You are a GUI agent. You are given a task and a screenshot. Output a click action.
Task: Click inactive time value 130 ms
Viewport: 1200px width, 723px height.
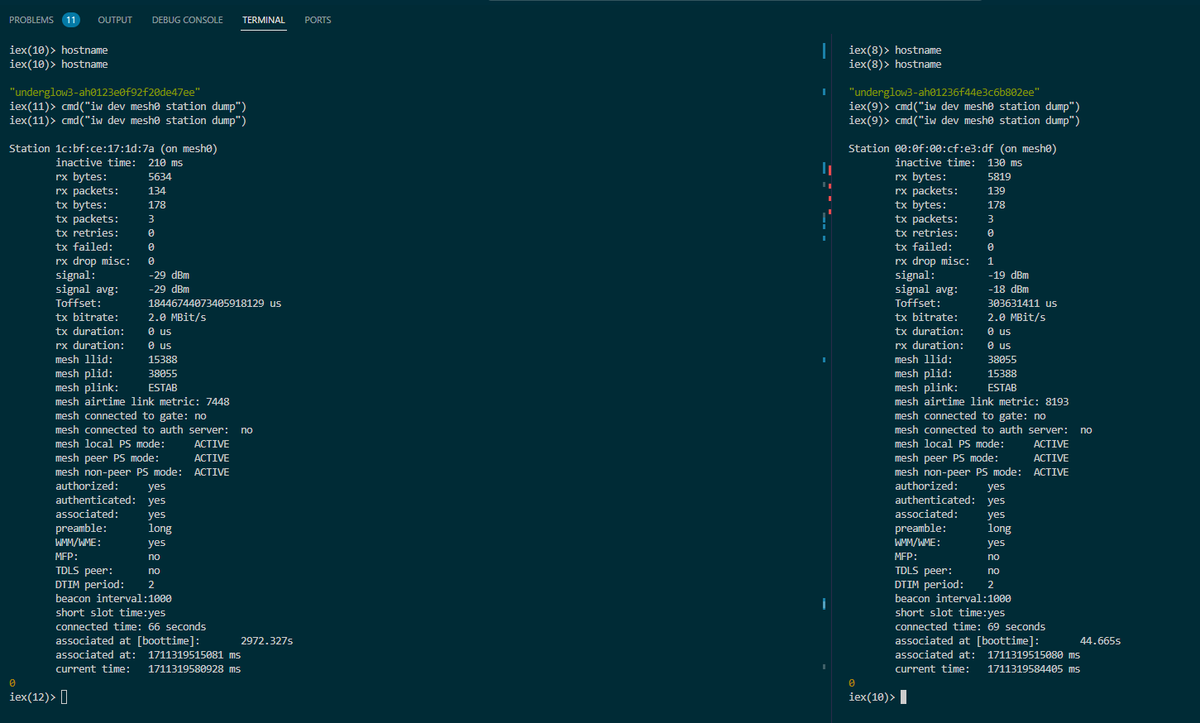1004,162
